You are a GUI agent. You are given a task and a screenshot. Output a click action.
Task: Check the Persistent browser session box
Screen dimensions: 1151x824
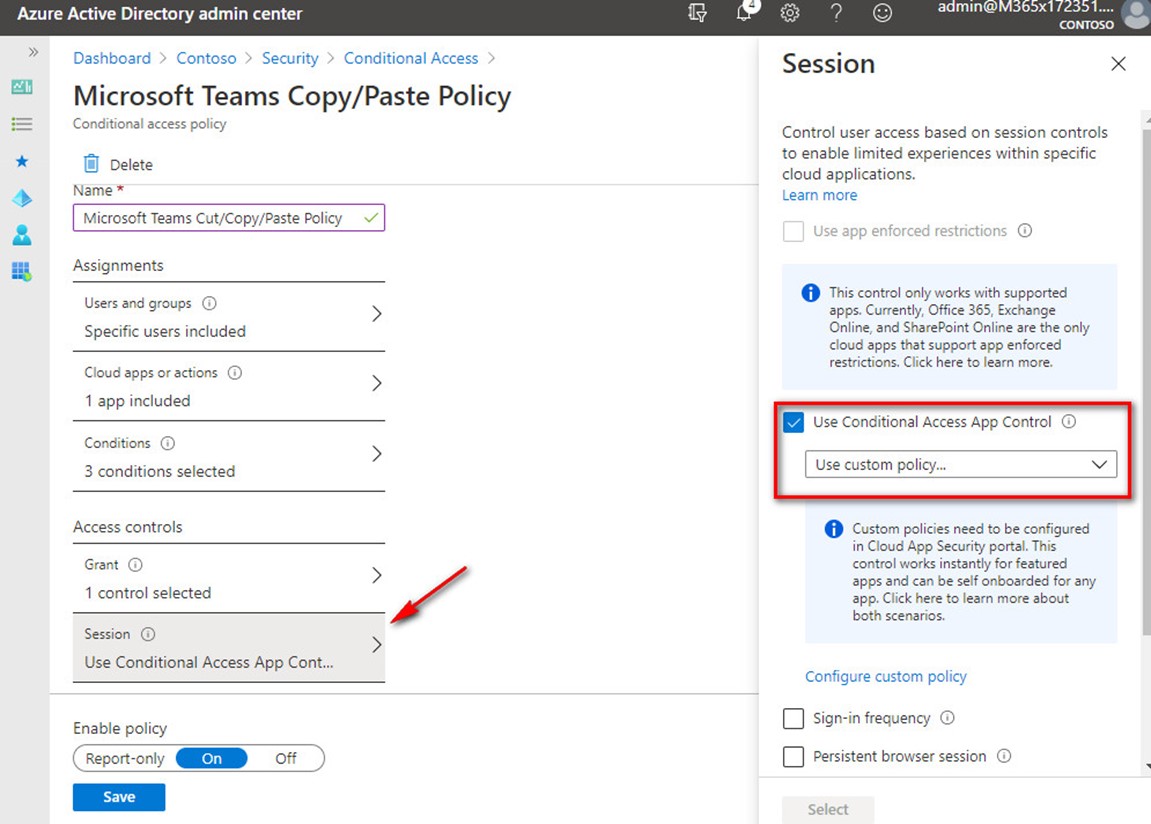tap(794, 756)
